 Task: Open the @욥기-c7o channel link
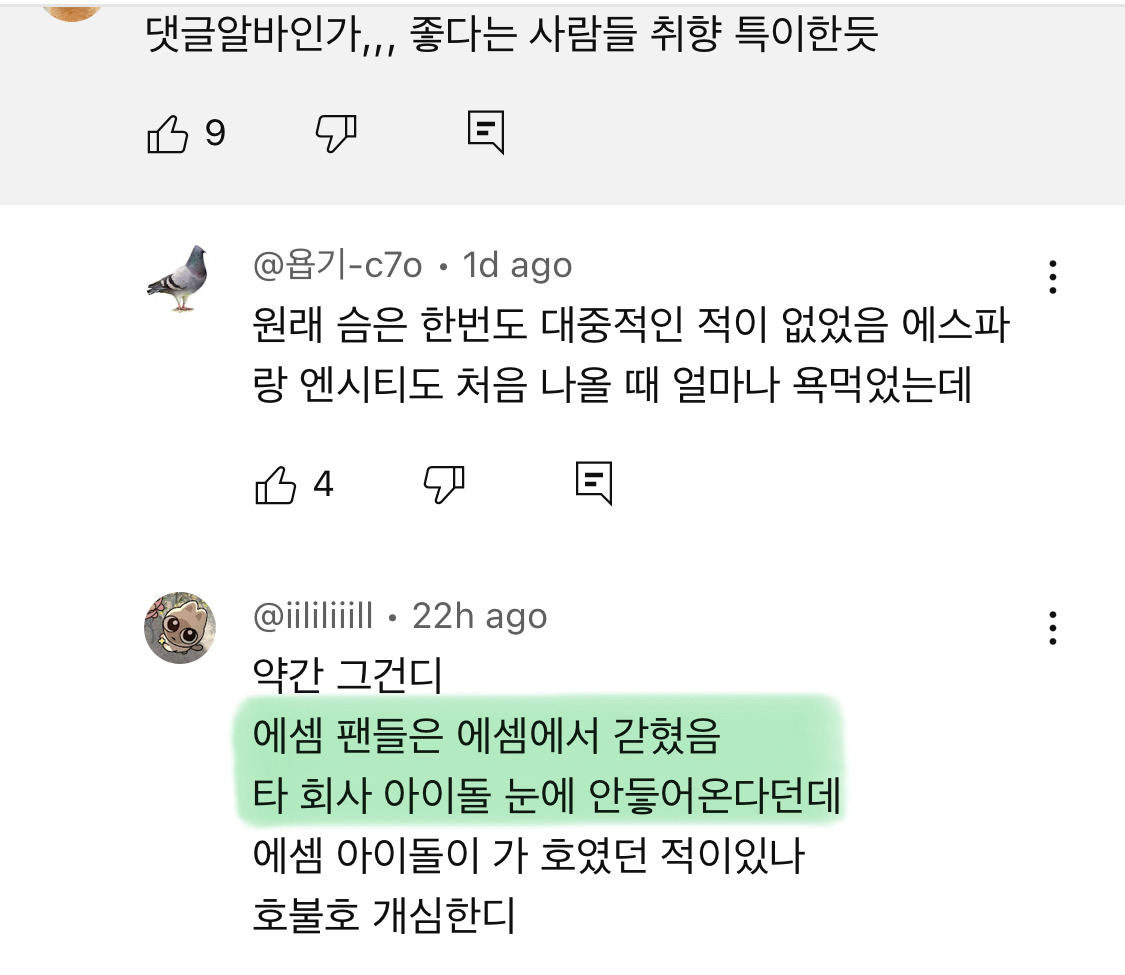pos(337,266)
